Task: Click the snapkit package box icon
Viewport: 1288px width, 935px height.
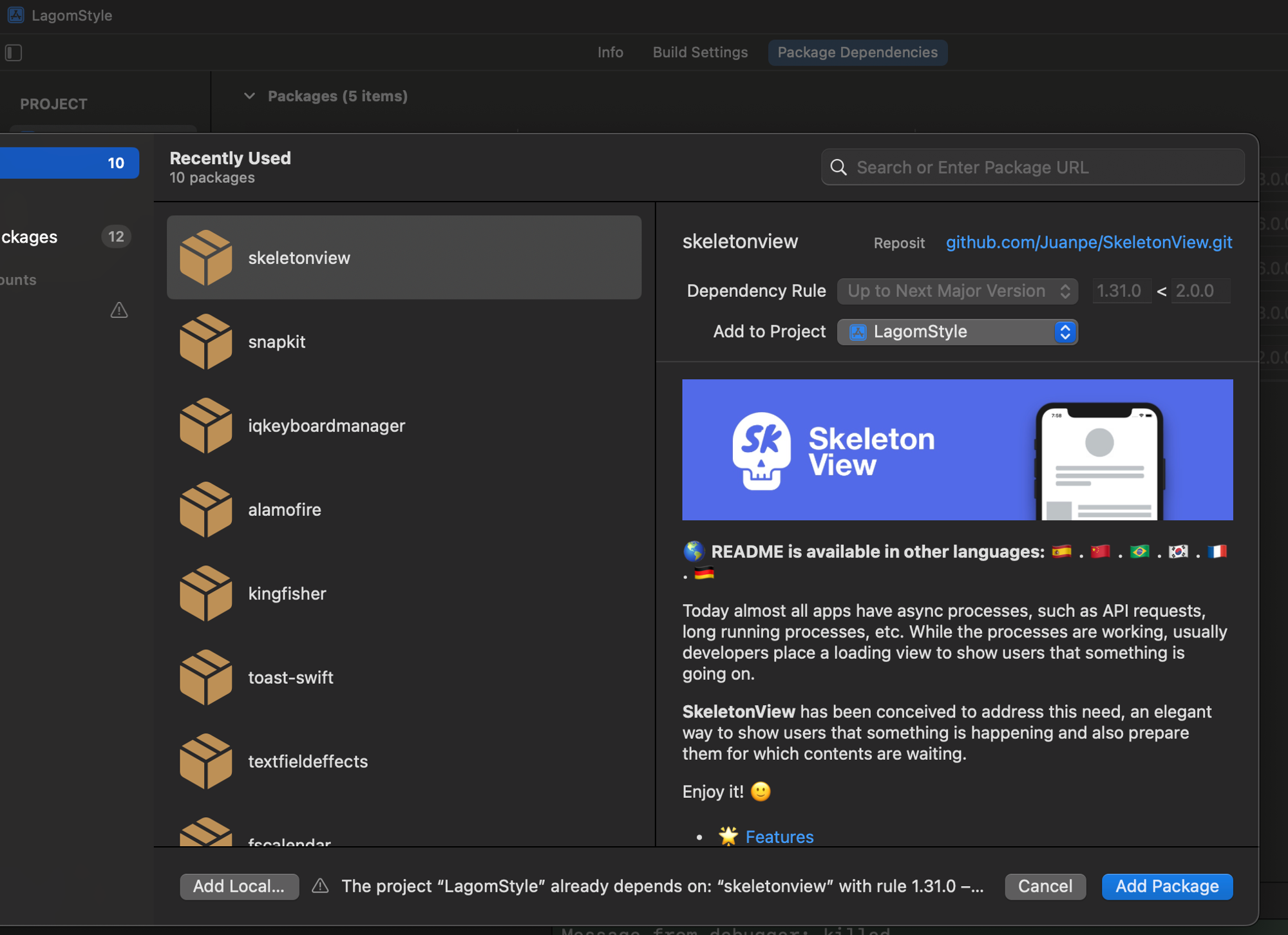Action: [x=205, y=341]
